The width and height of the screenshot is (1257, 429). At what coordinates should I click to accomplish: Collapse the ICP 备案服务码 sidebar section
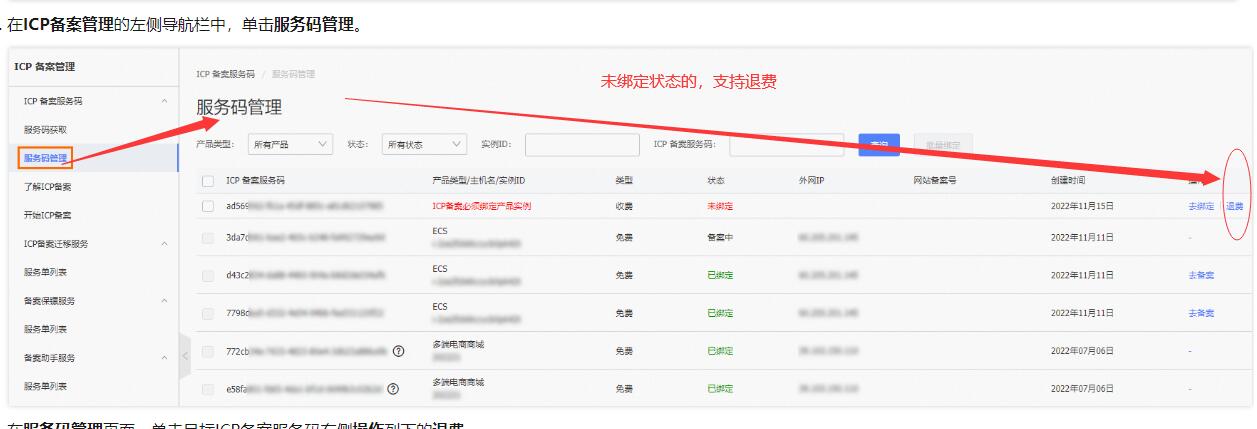164,102
